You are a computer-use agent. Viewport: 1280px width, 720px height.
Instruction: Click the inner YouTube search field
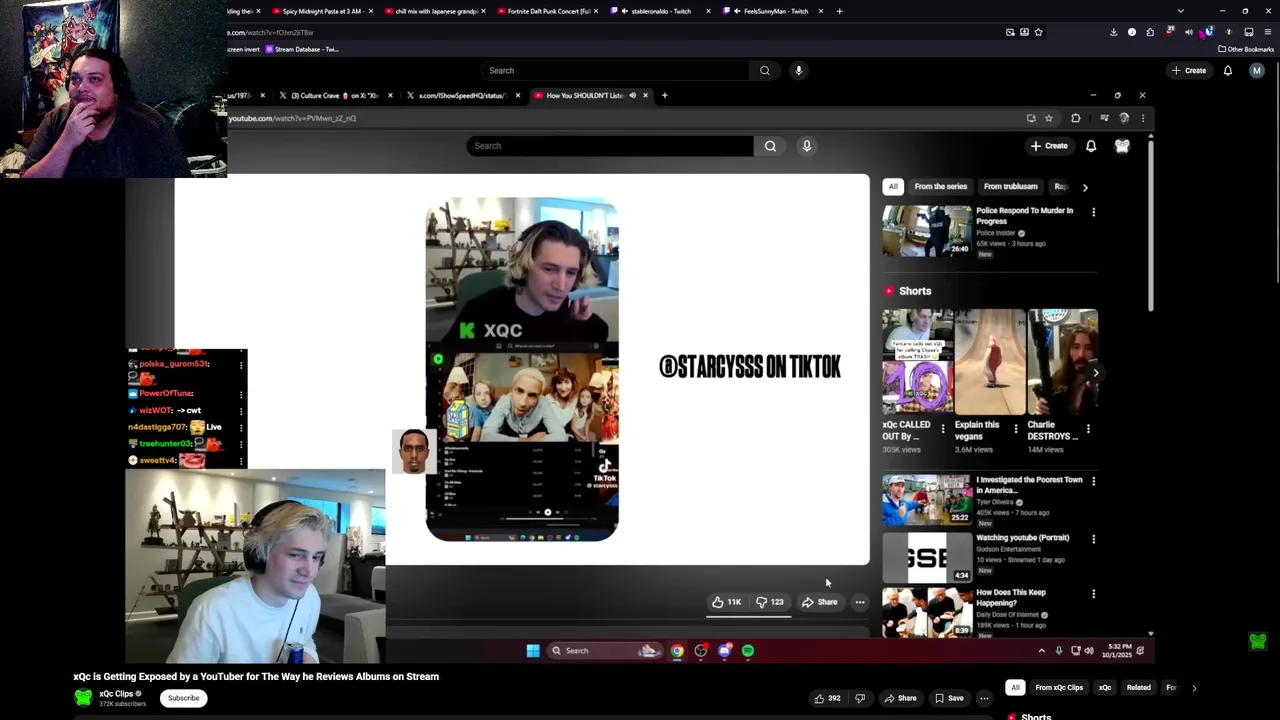[609, 146]
